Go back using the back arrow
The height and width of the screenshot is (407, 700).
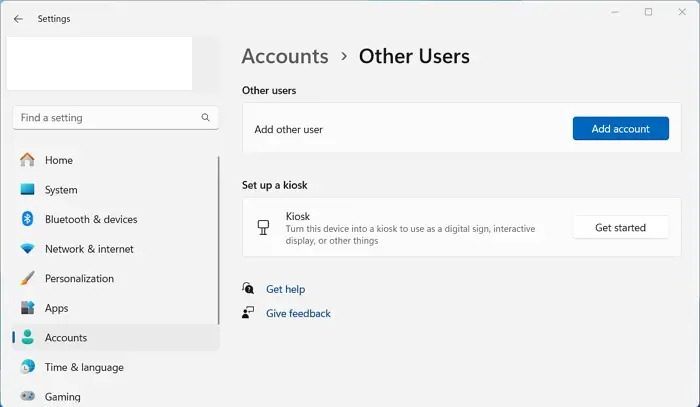[x=18, y=18]
